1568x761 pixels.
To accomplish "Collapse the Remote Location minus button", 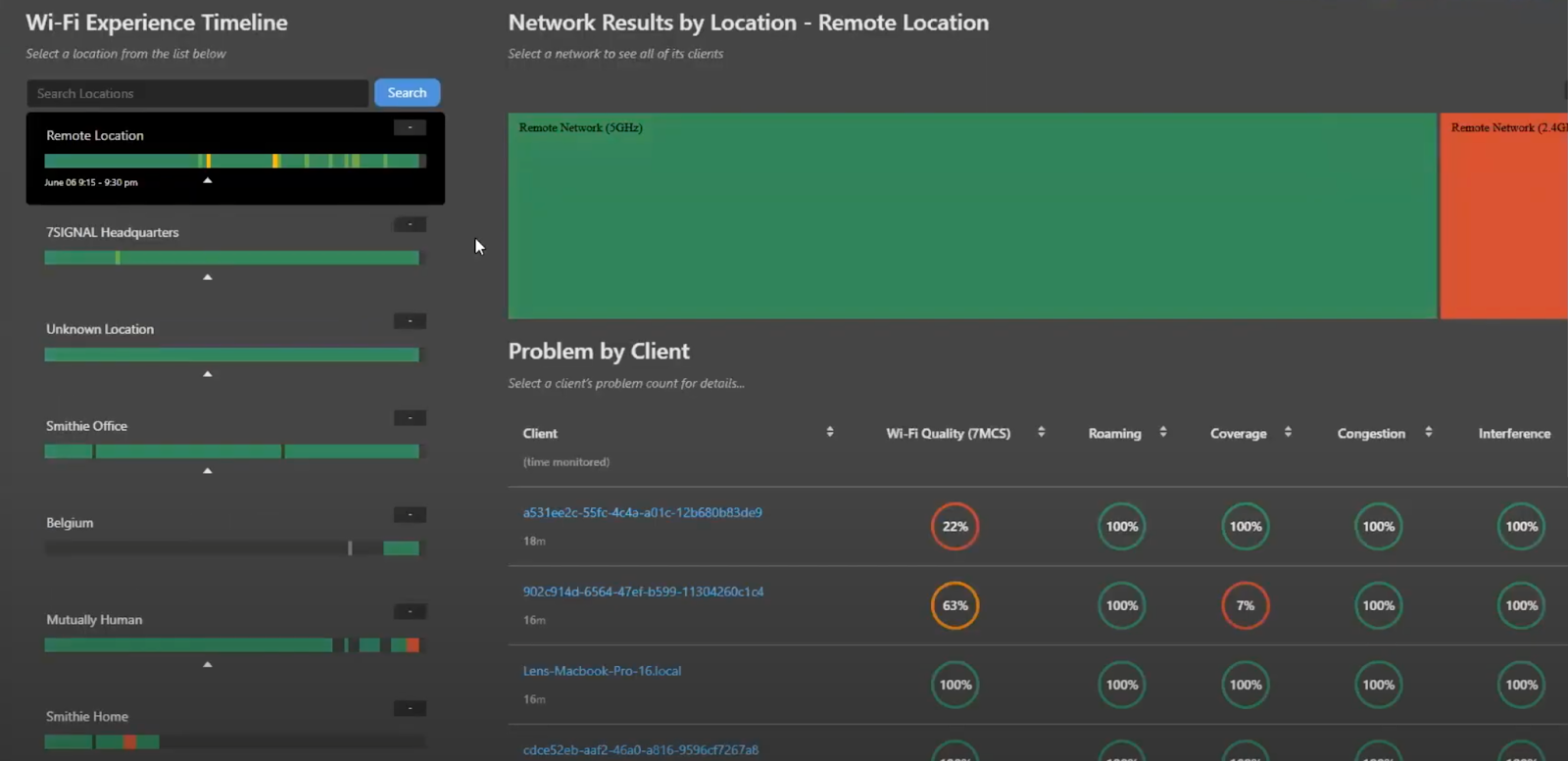I will point(410,127).
